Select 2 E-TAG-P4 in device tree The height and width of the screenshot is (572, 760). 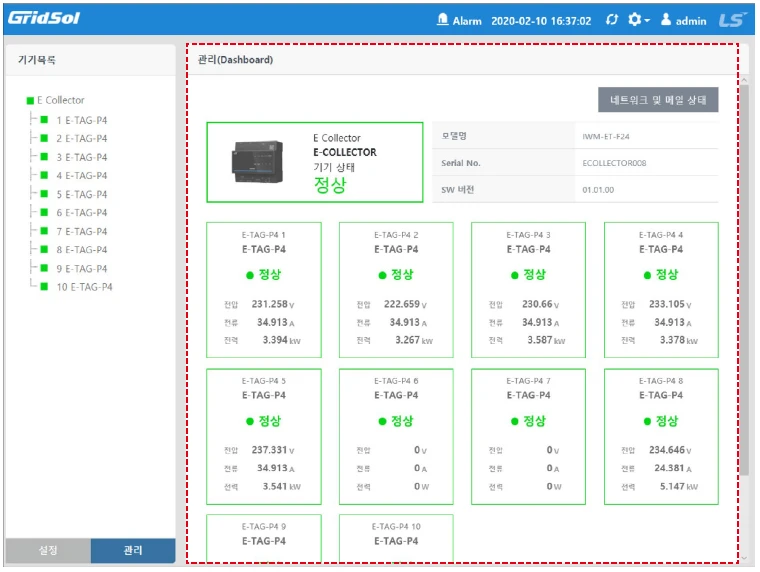[81, 139]
